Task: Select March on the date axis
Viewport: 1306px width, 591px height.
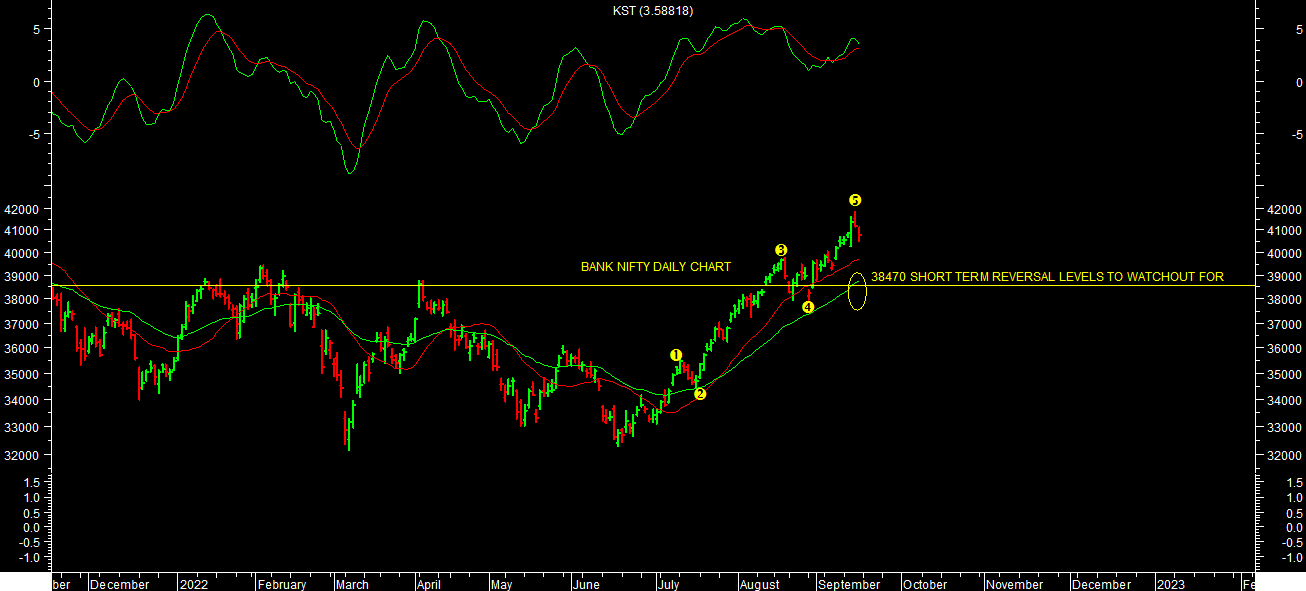Action: tap(352, 584)
